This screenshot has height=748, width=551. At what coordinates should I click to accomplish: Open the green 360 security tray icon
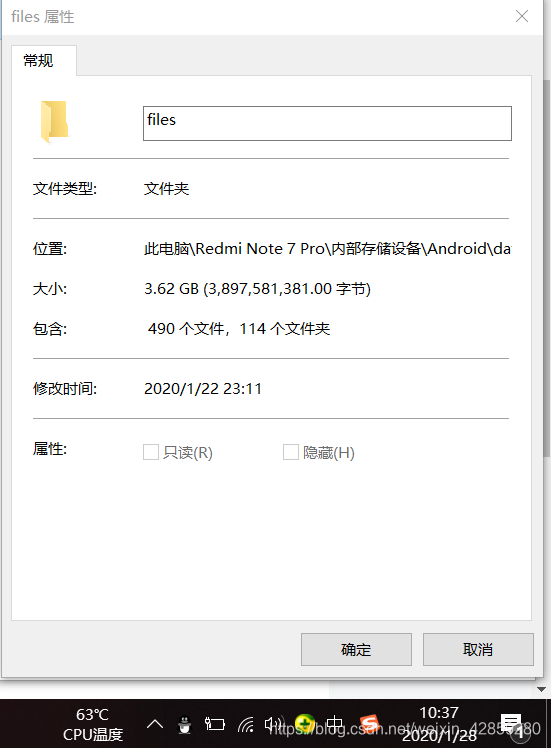click(x=305, y=724)
